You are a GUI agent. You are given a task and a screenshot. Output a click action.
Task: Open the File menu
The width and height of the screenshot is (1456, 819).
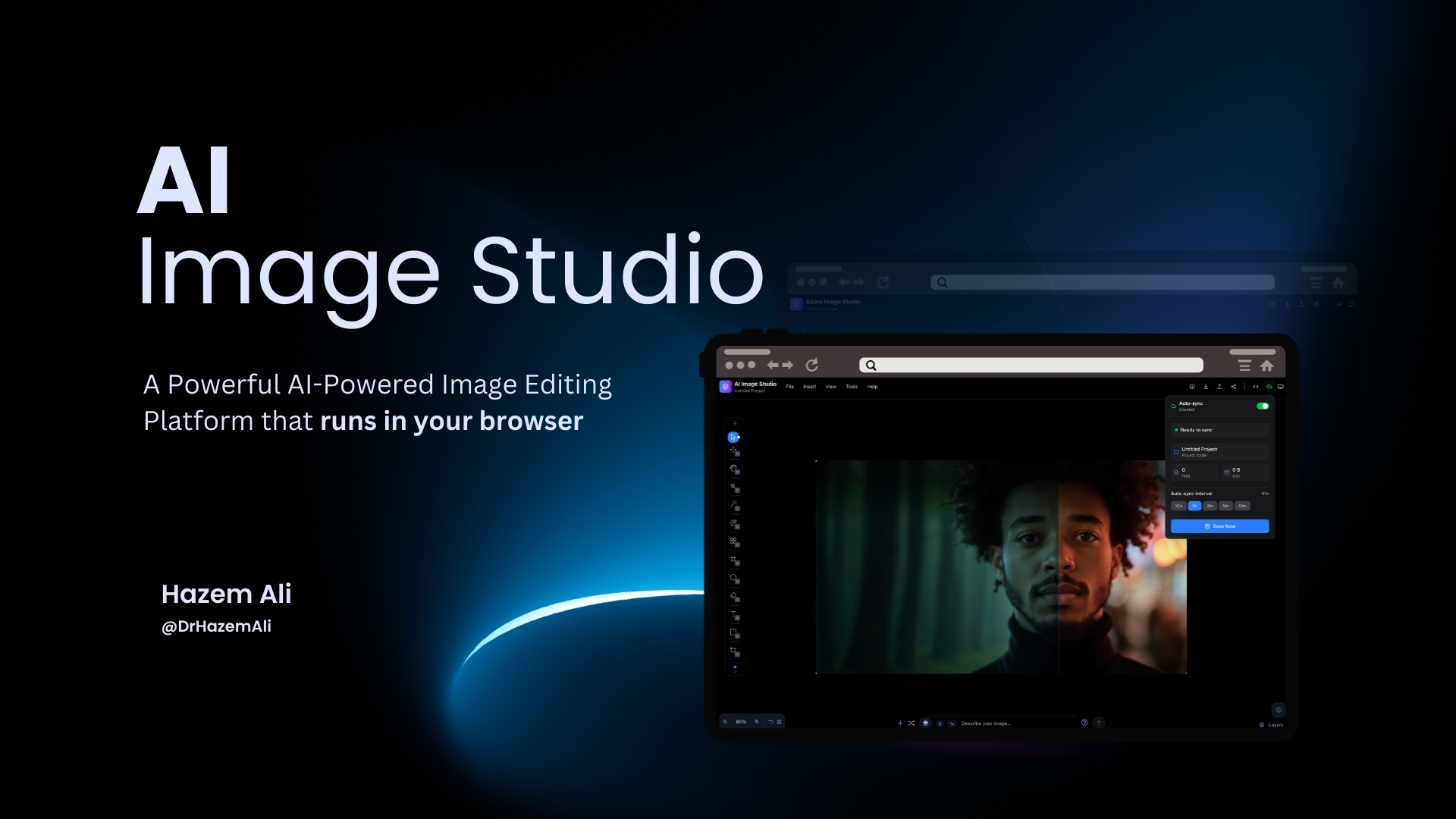(790, 387)
